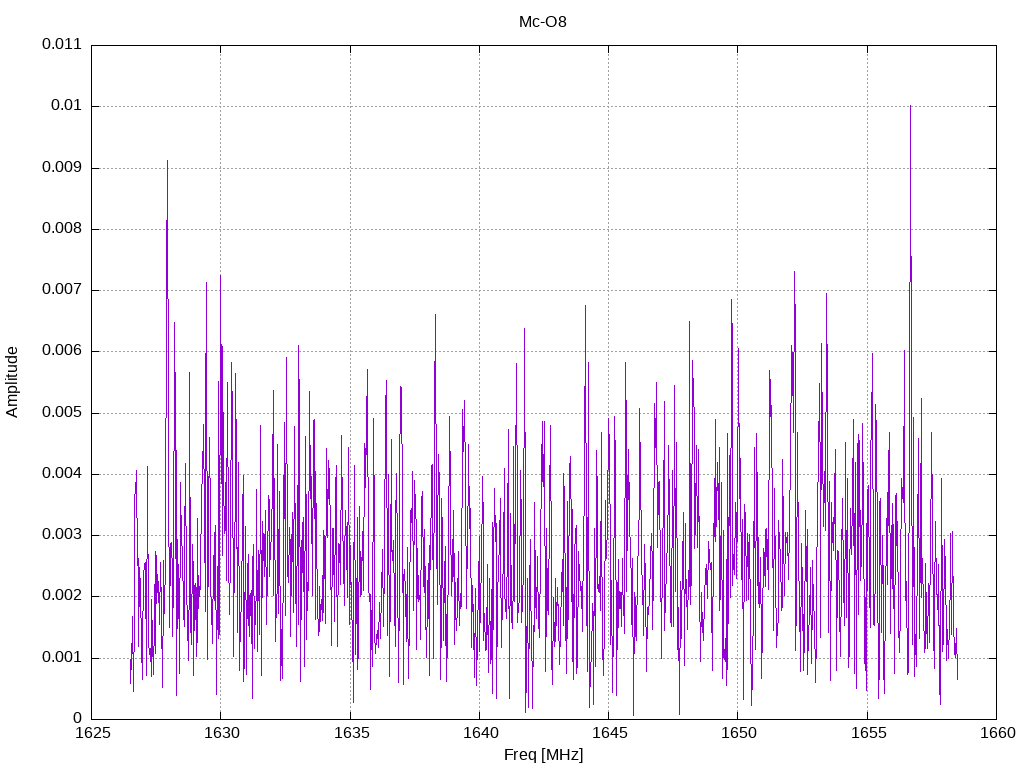Image resolution: width=1024 pixels, height=768 pixels.
Task: Click the y-axis tick label 0.011
Action: click(62, 44)
